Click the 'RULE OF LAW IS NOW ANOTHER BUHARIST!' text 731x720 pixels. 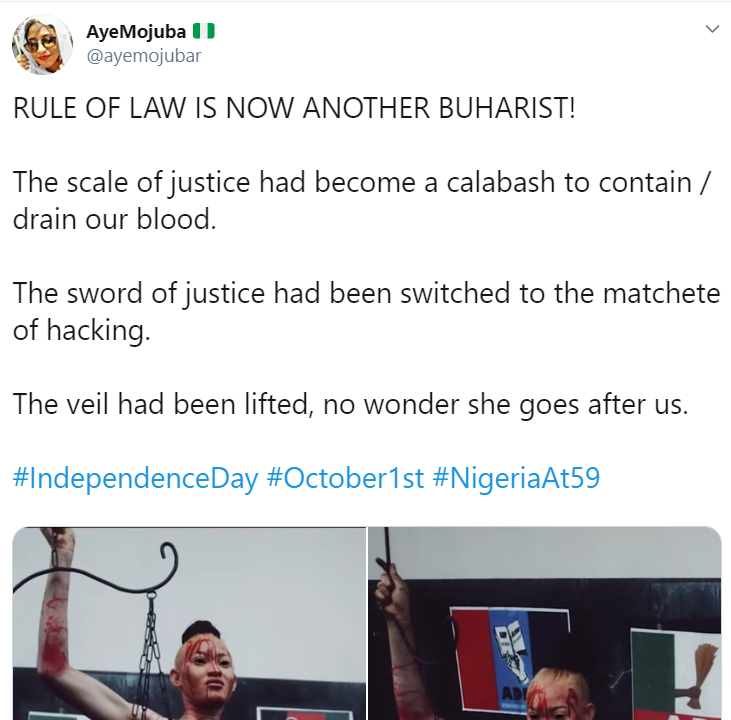click(294, 108)
